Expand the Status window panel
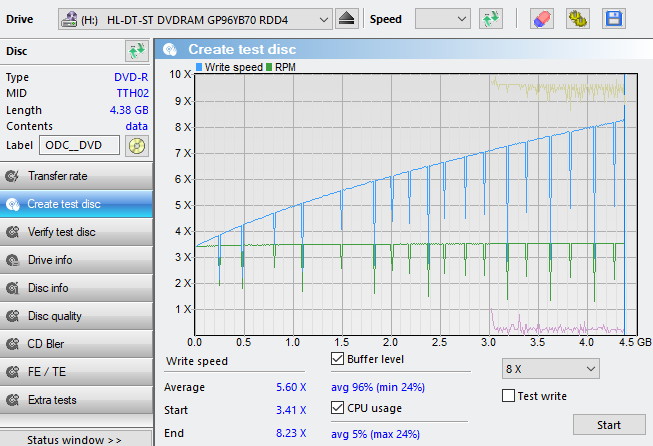This screenshot has width=653, height=446. pos(76,439)
